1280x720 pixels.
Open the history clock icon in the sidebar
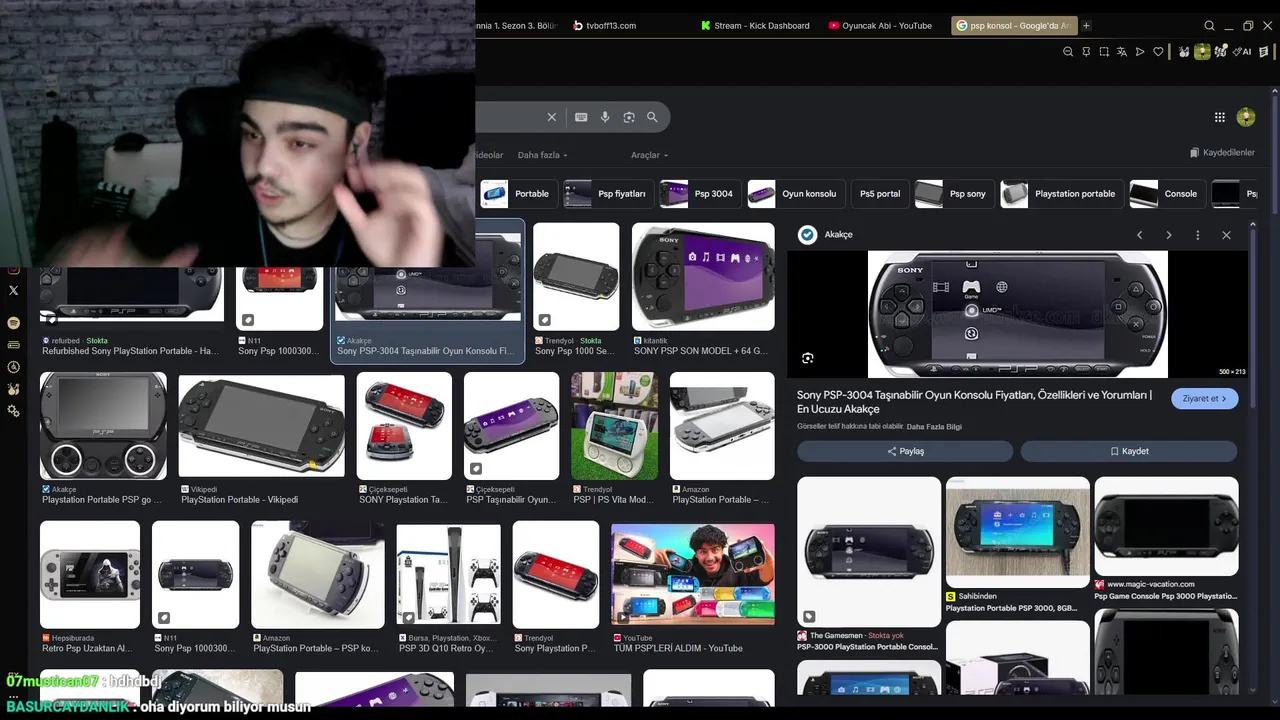(13, 367)
